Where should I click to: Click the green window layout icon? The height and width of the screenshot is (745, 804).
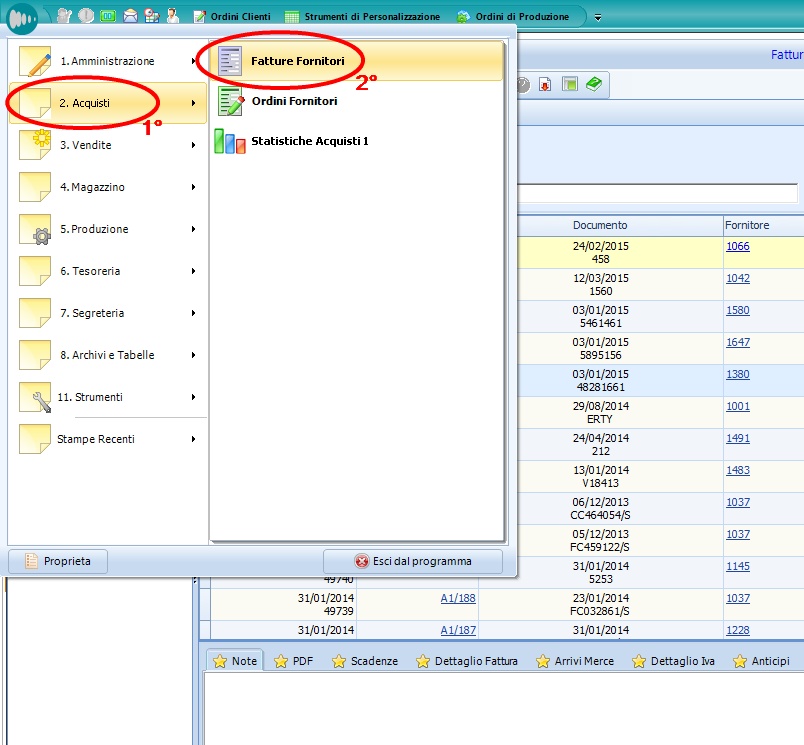569,85
